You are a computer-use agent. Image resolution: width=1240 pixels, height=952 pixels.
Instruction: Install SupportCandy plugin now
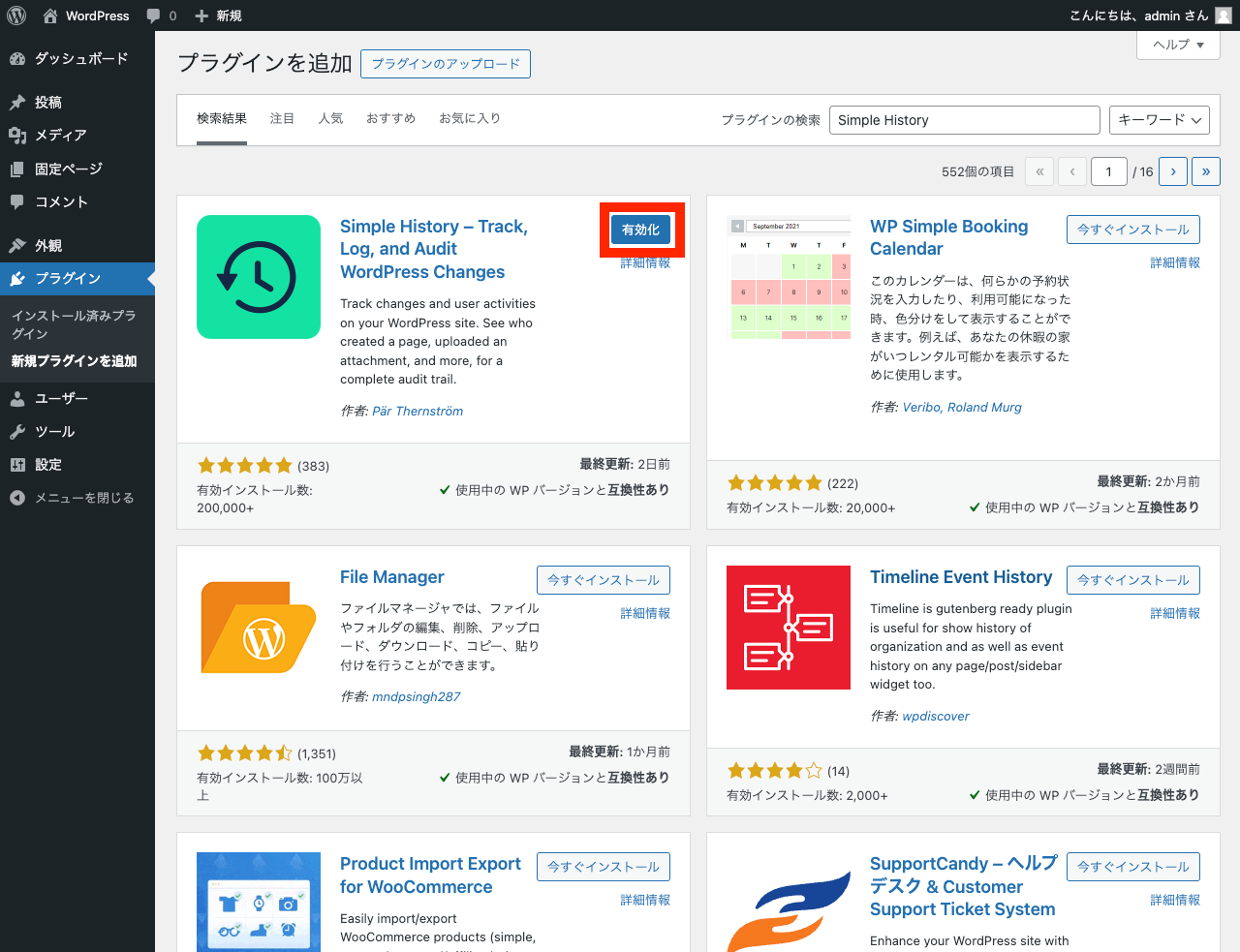coord(1133,867)
